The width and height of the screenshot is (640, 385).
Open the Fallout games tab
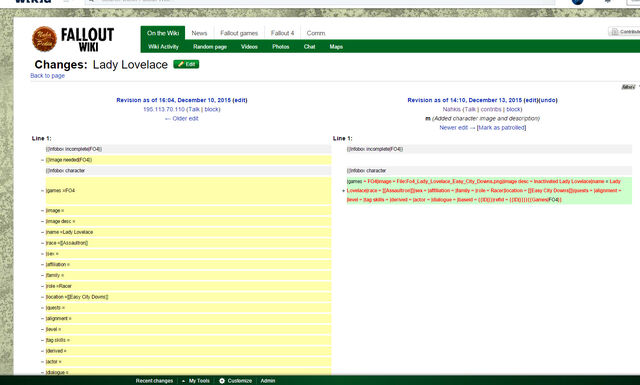[239, 33]
